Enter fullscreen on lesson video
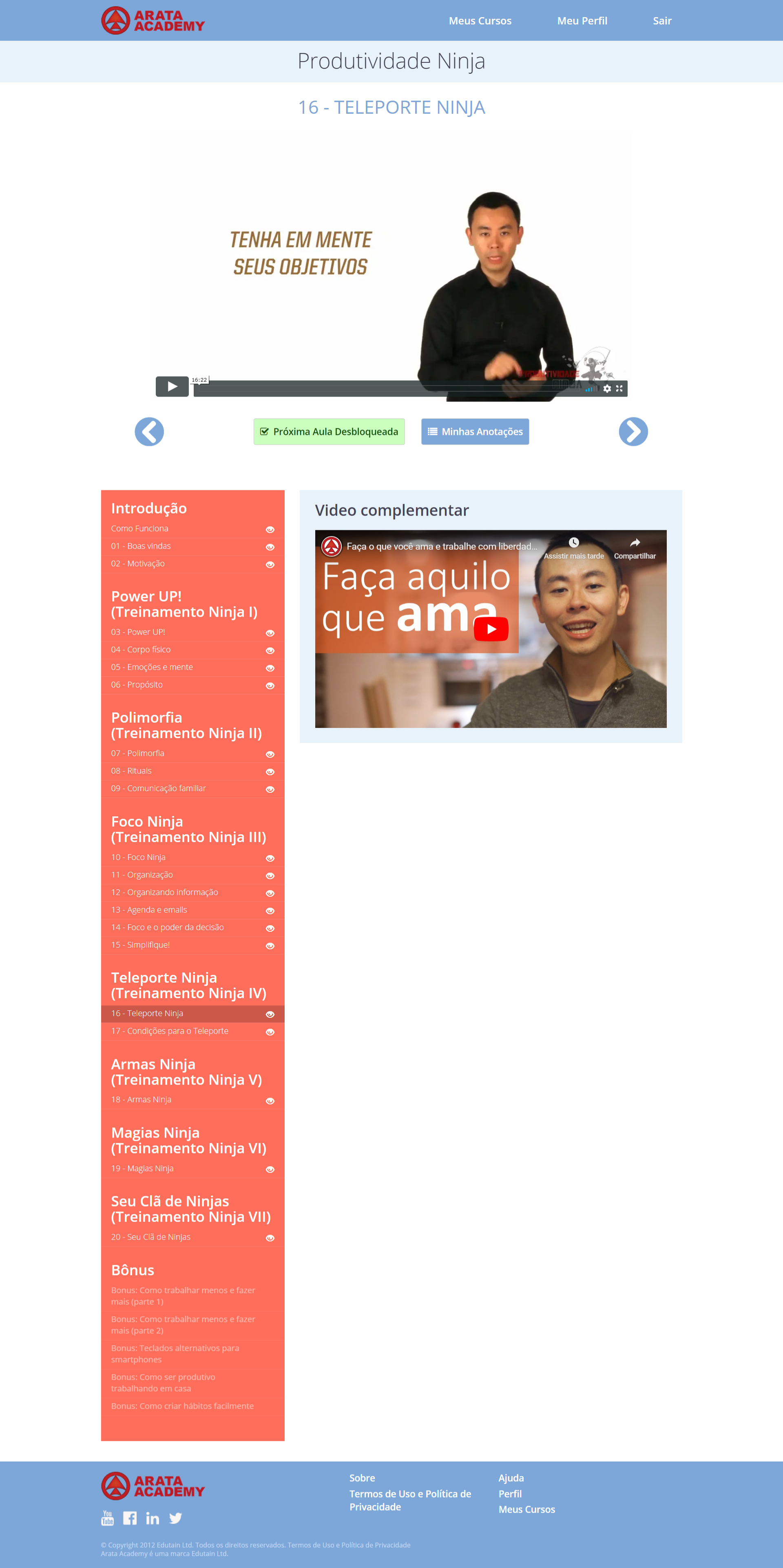Screen dimensions: 783x1568 (x=619, y=388)
